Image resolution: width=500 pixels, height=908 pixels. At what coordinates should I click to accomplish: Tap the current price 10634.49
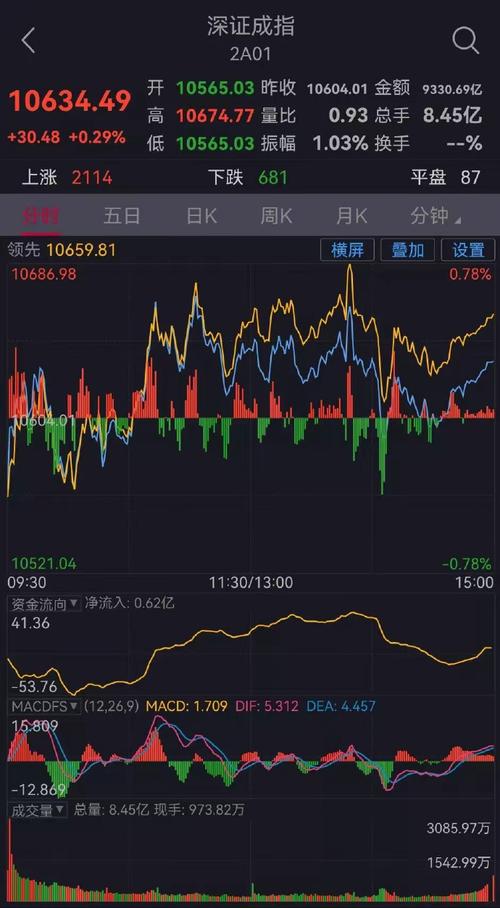70,101
